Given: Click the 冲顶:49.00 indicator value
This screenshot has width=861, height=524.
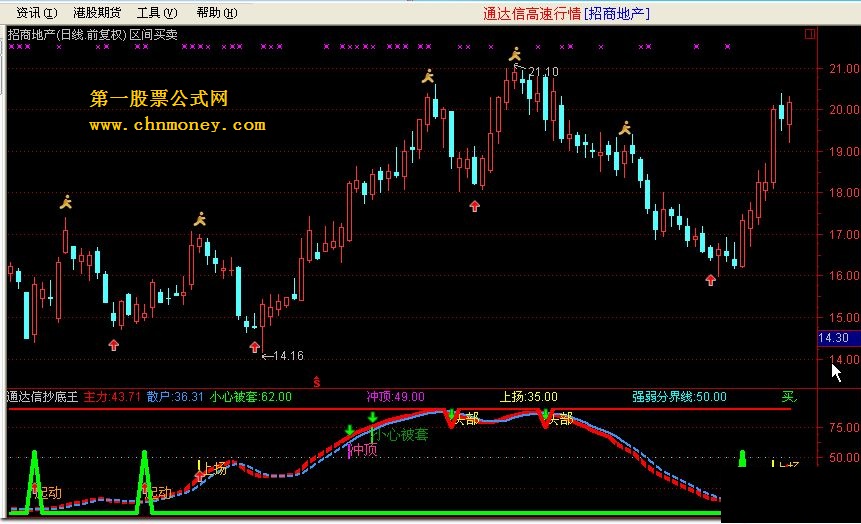Looking at the screenshot, I should [x=395, y=397].
